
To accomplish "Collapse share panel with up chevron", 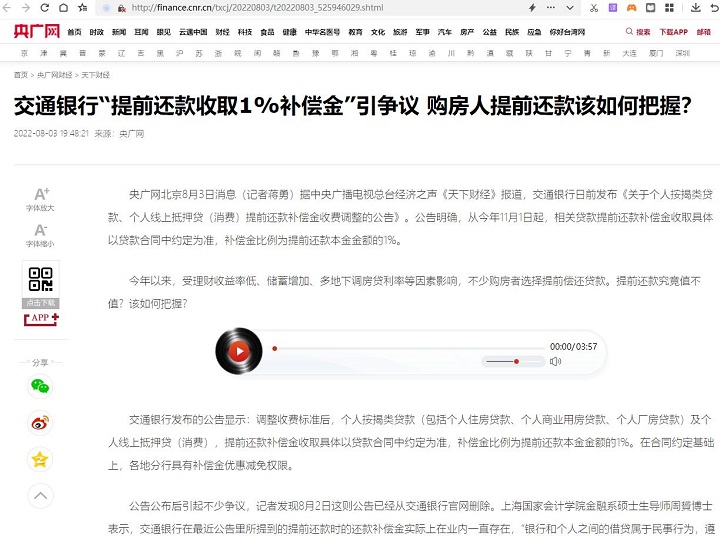I will [40, 495].
